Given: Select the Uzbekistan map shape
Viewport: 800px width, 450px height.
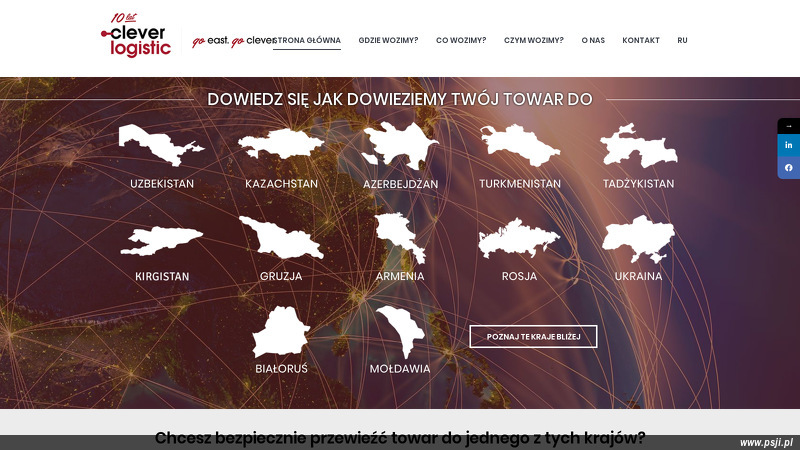Looking at the screenshot, I should (161, 145).
